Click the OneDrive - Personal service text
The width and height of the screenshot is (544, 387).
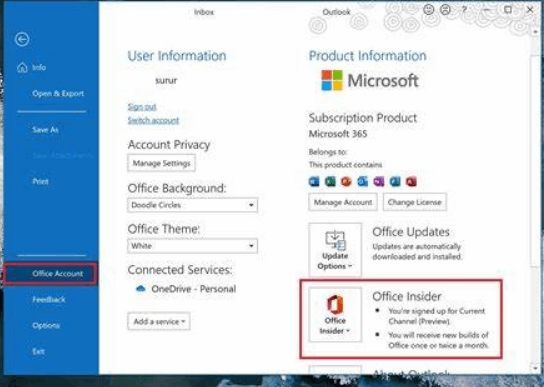194,289
